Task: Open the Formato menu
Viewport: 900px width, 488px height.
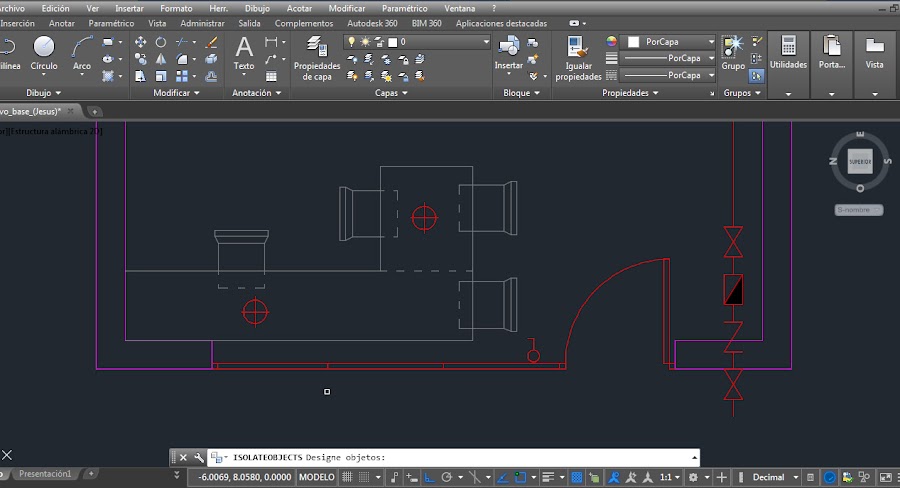Action: click(x=176, y=8)
